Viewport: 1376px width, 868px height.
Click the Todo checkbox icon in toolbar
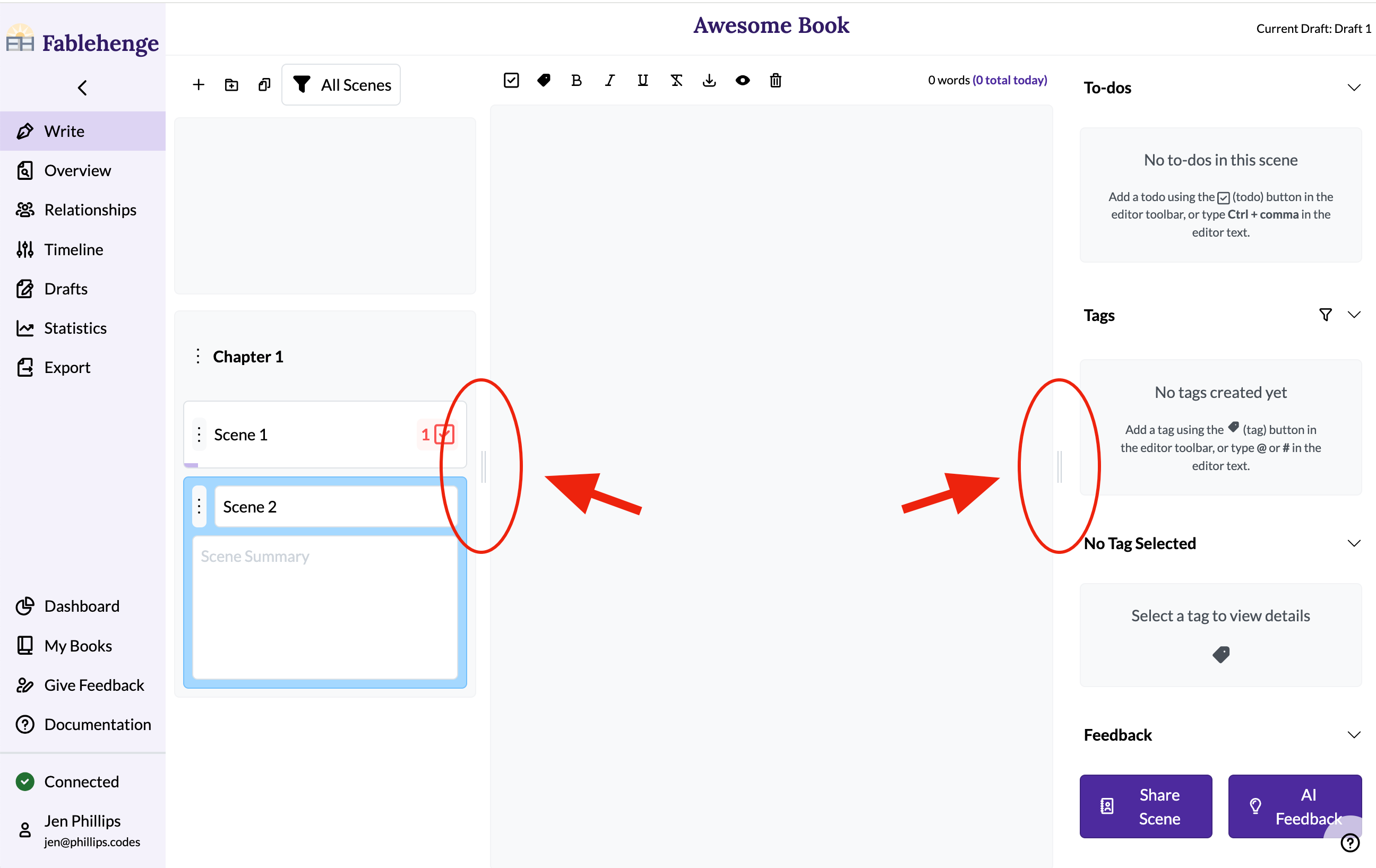pyautogui.click(x=511, y=80)
